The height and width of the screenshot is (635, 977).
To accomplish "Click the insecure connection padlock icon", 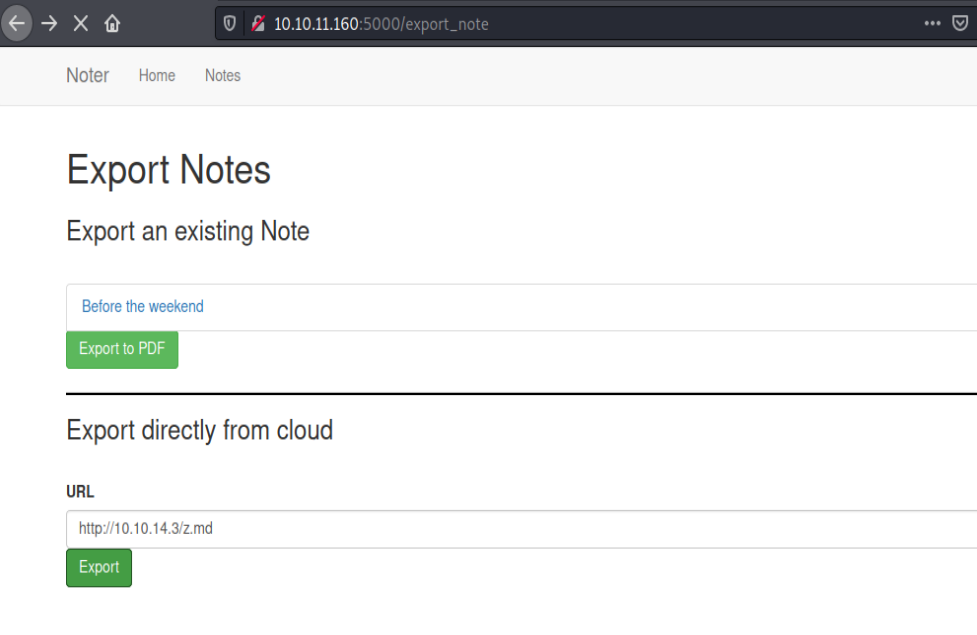I will pos(258,23).
